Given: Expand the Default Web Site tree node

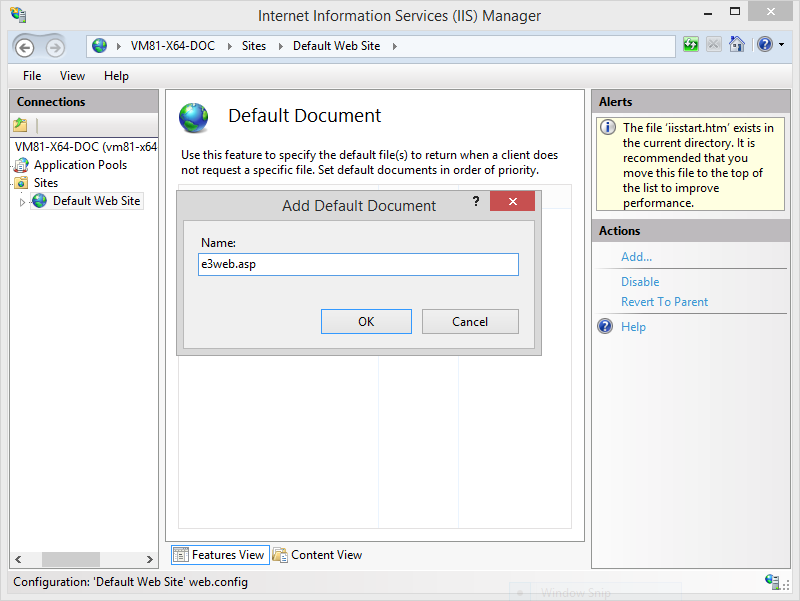Looking at the screenshot, I should pyautogui.click(x=22, y=202).
